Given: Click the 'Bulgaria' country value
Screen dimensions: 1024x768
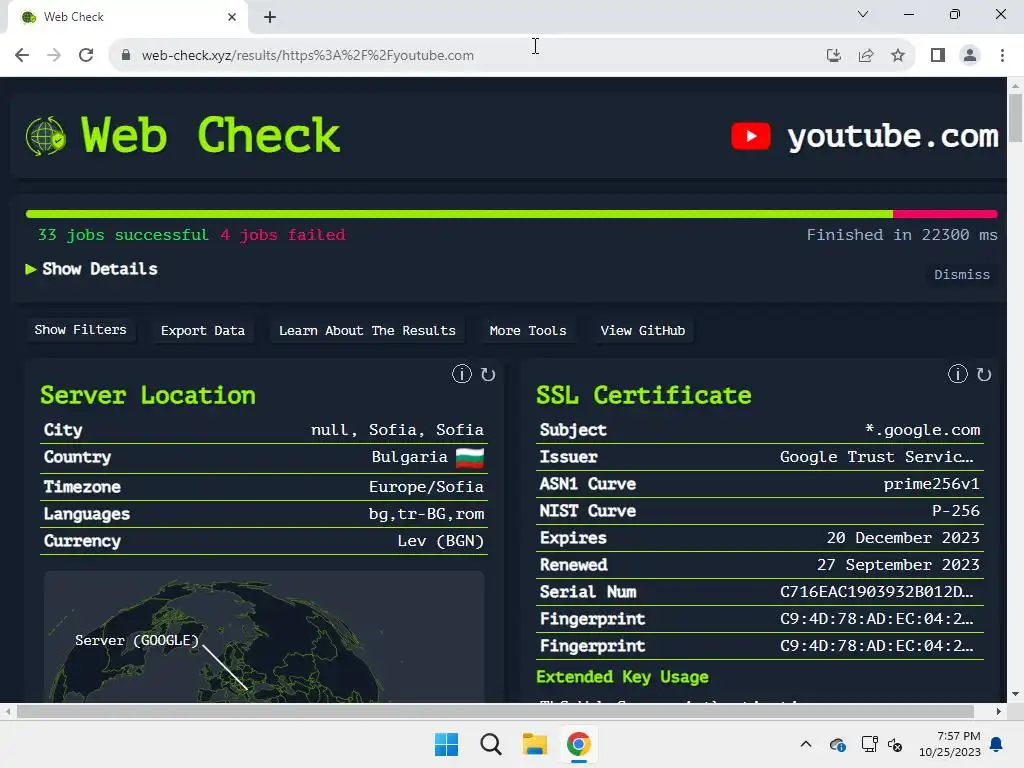Looking at the screenshot, I should tap(409, 457).
